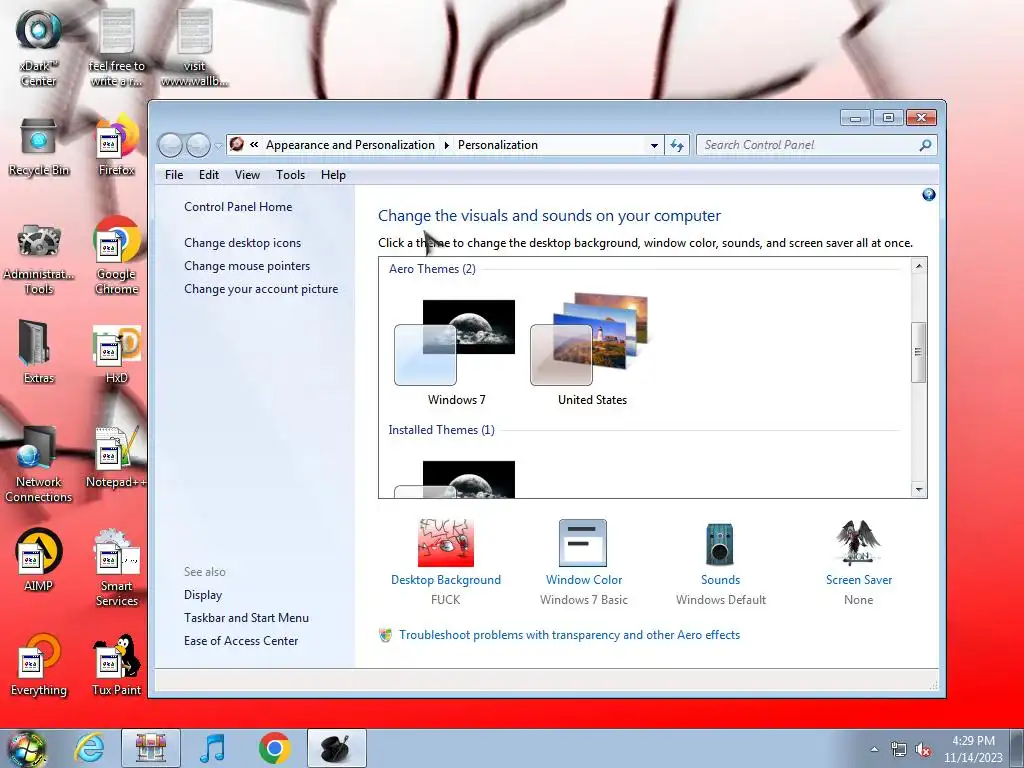Open the music note taskbar icon
This screenshot has width=1024, height=768.
coord(212,748)
